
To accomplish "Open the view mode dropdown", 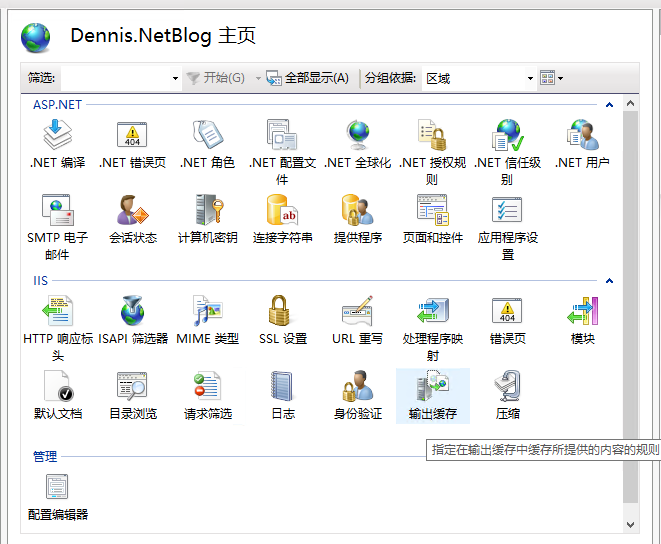I will [551, 78].
